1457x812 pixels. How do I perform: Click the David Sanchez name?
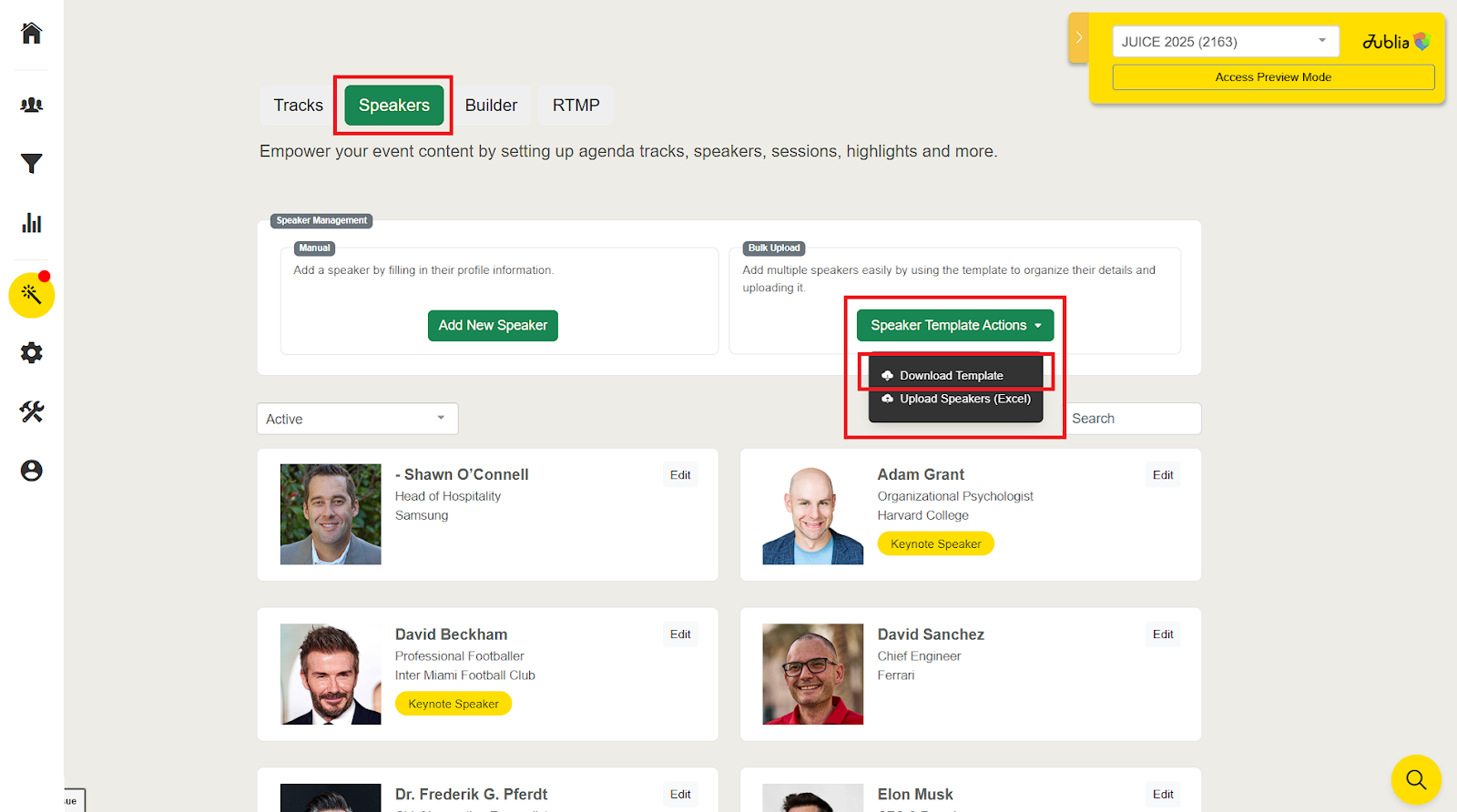point(931,634)
